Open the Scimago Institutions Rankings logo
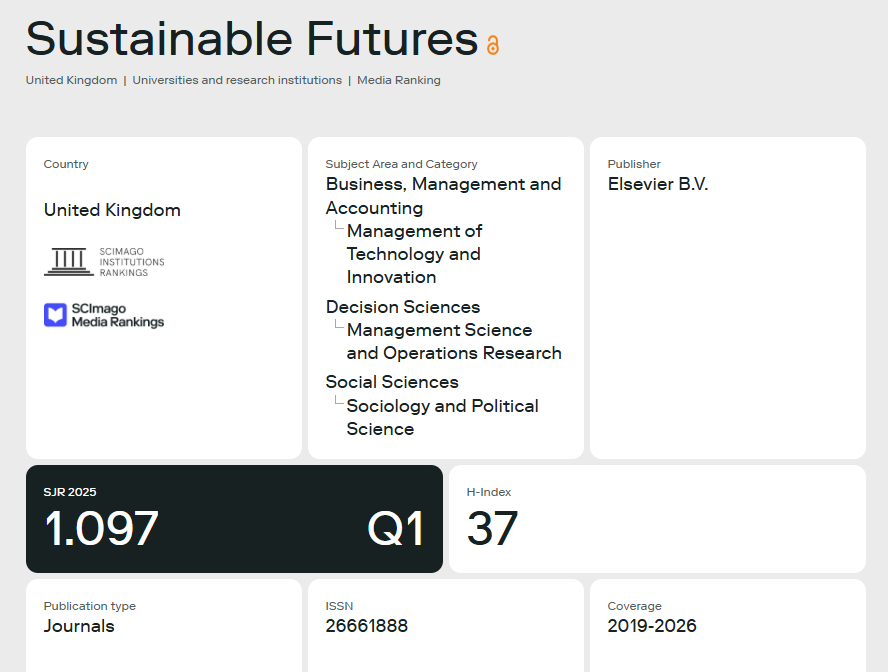 point(104,262)
